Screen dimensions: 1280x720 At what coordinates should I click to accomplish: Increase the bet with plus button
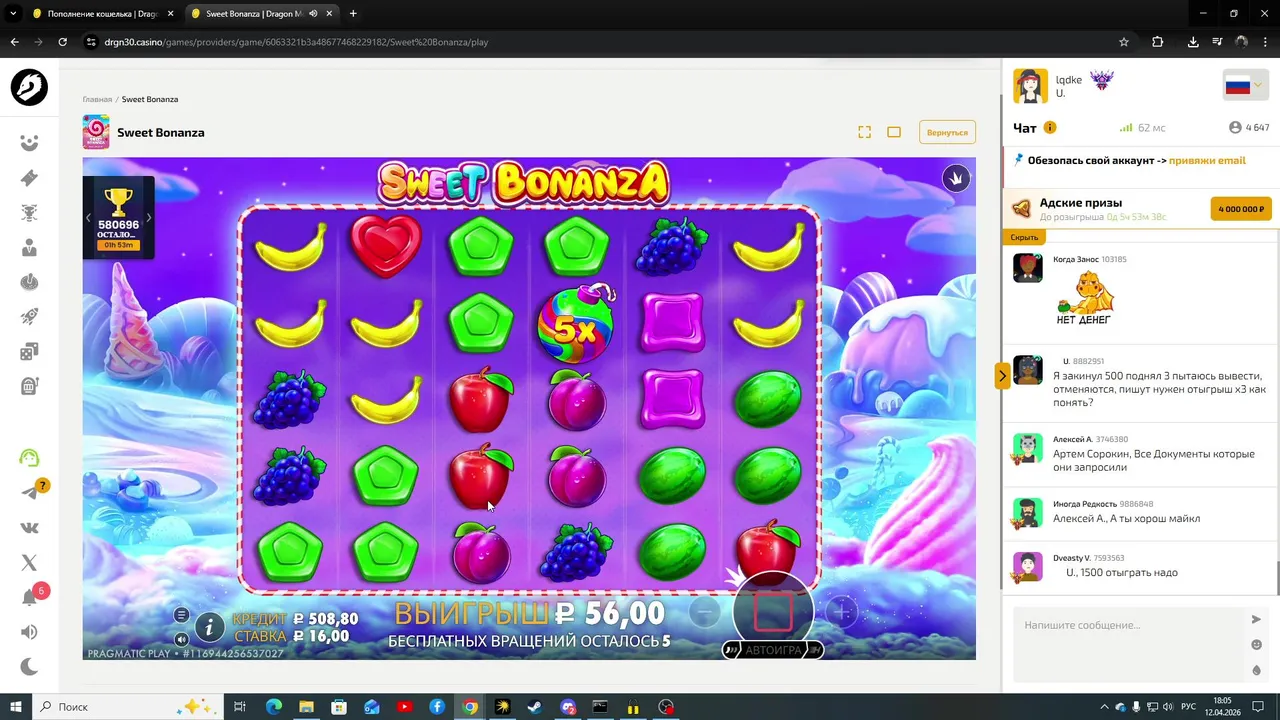(x=842, y=611)
